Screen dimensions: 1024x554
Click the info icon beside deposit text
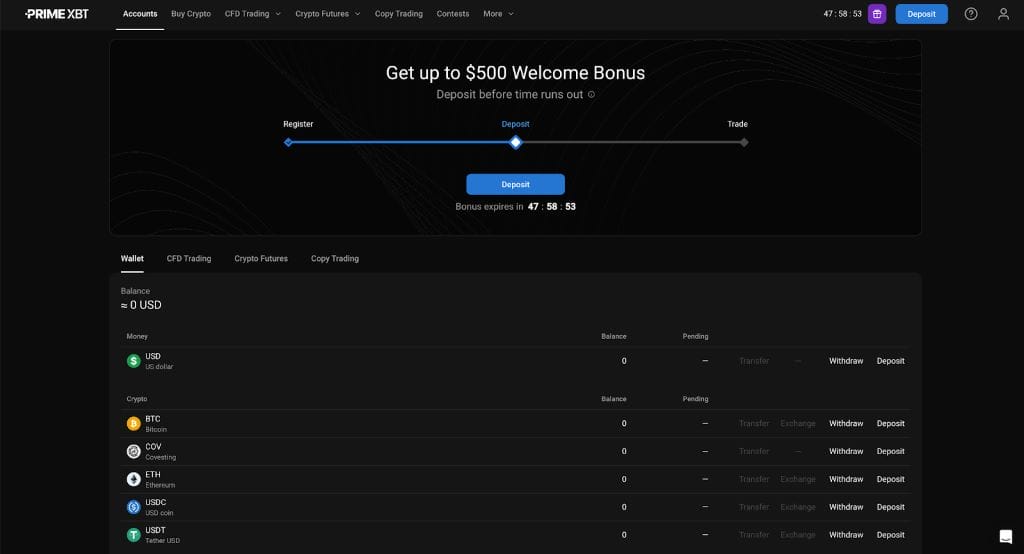(591, 95)
